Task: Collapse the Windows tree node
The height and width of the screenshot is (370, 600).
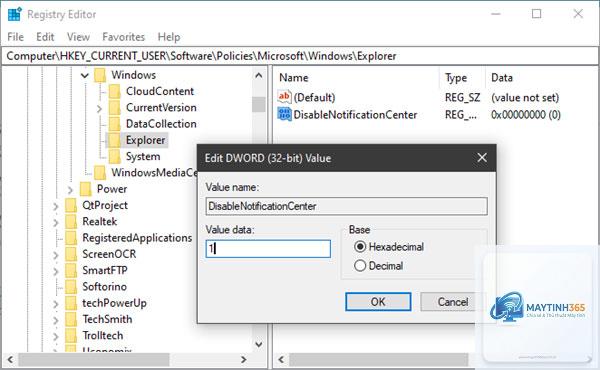Action: click(85, 75)
